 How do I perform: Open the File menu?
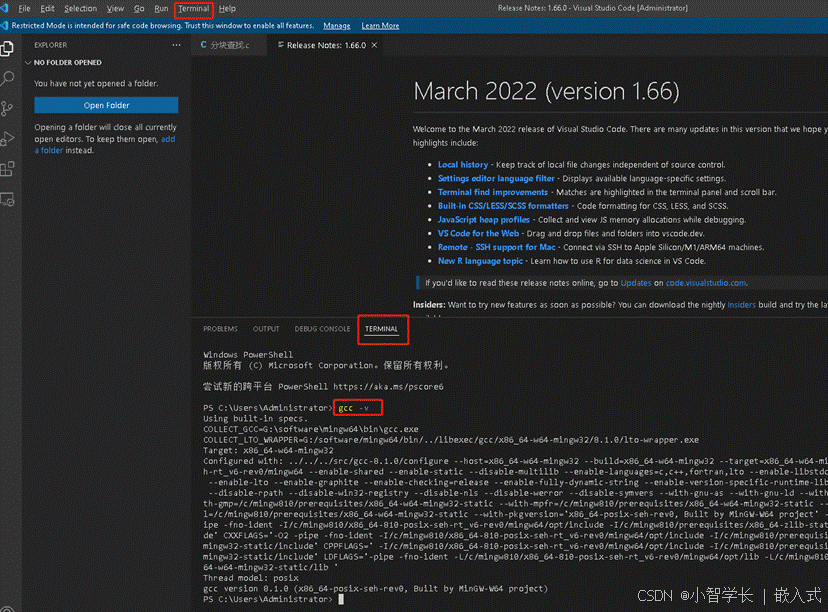pyautogui.click(x=24, y=8)
